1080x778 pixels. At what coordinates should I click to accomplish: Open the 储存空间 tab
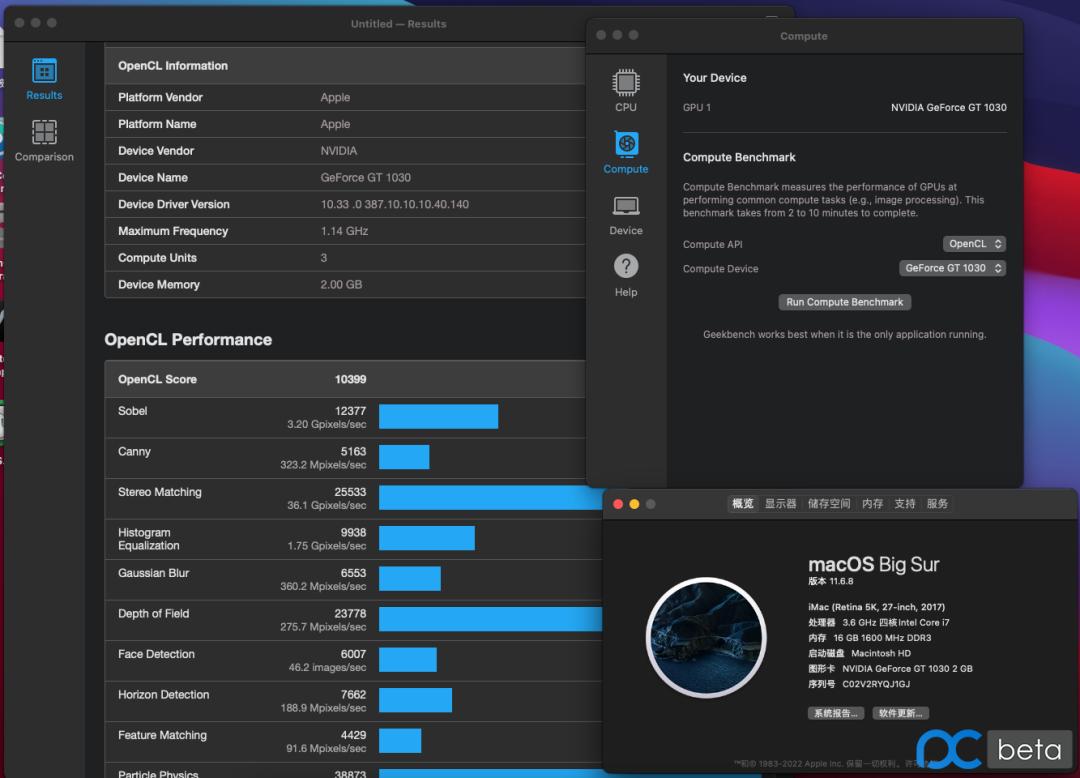point(829,504)
